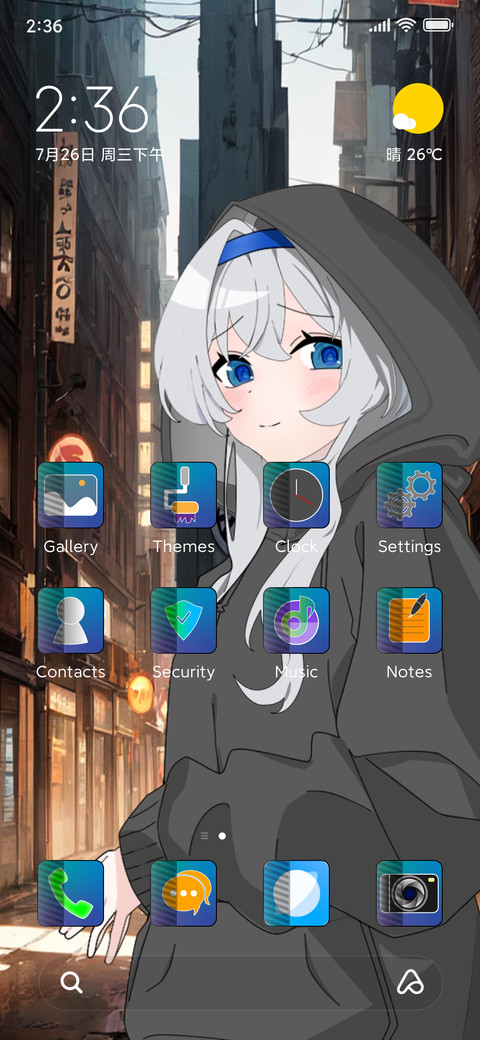Viewport: 480px width, 1040px height.
Task: Select the current page indicator dot
Action: click(222, 836)
